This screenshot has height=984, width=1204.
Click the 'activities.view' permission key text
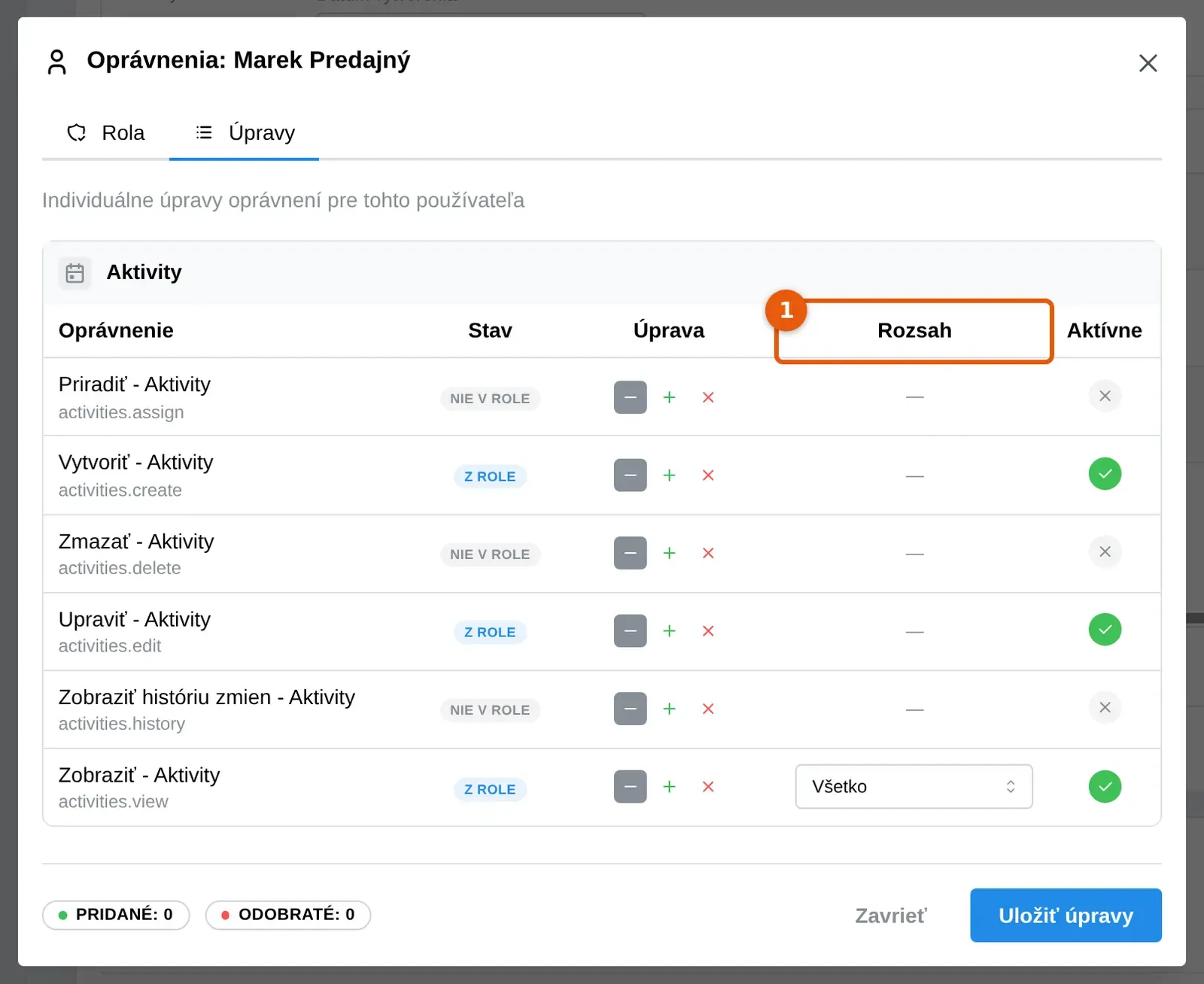(x=114, y=802)
